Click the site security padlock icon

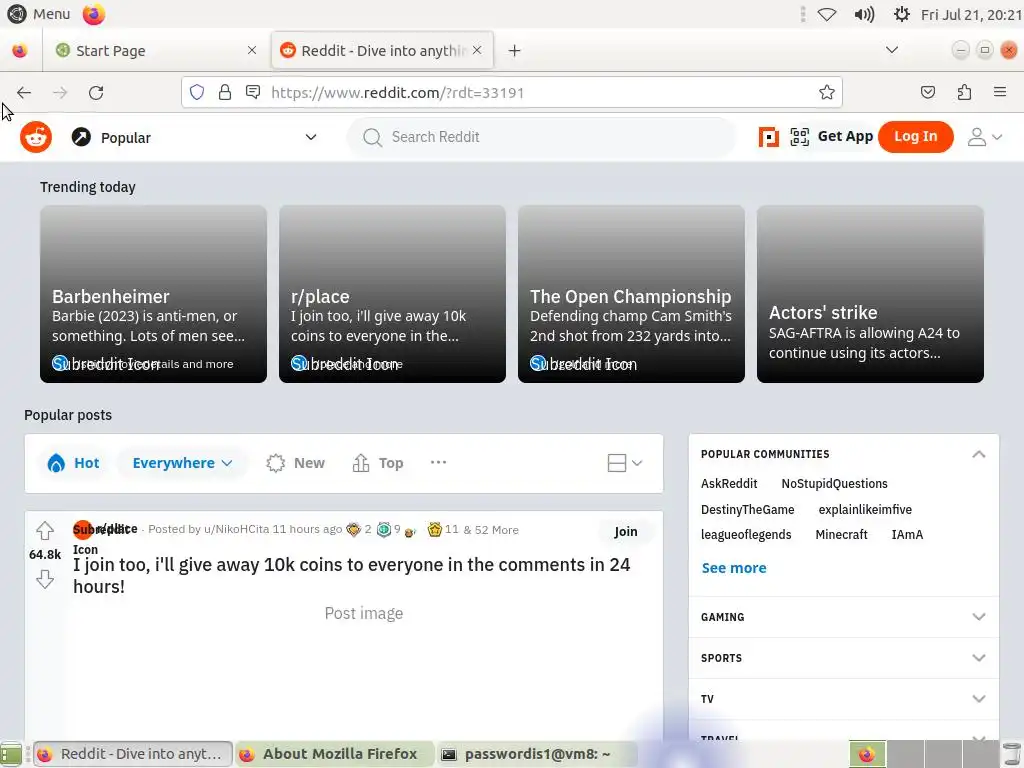[x=225, y=92]
